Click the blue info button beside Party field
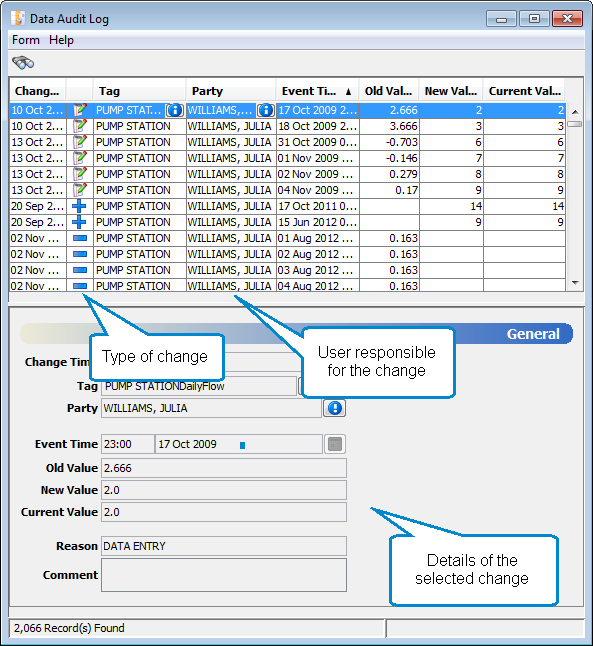Screen dimensions: 593x646 [335, 408]
